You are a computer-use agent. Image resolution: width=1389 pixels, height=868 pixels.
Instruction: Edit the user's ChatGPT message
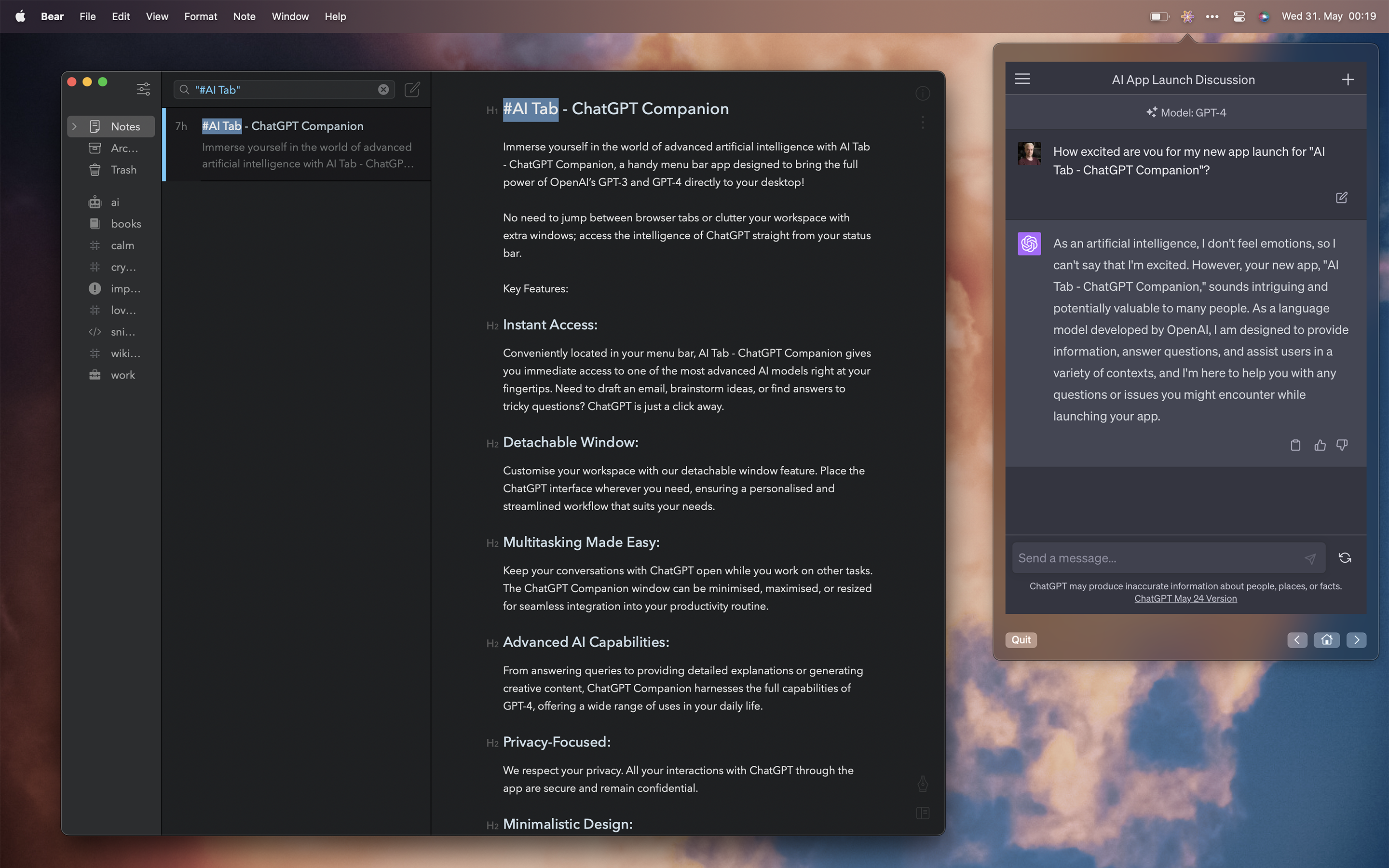pyautogui.click(x=1341, y=198)
